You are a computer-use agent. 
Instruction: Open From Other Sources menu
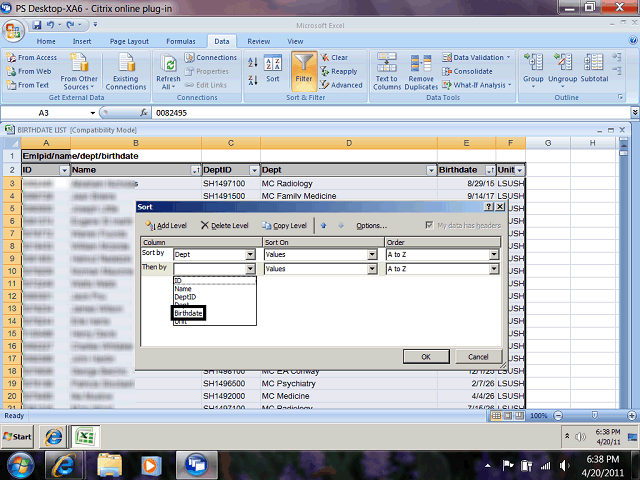[79, 71]
